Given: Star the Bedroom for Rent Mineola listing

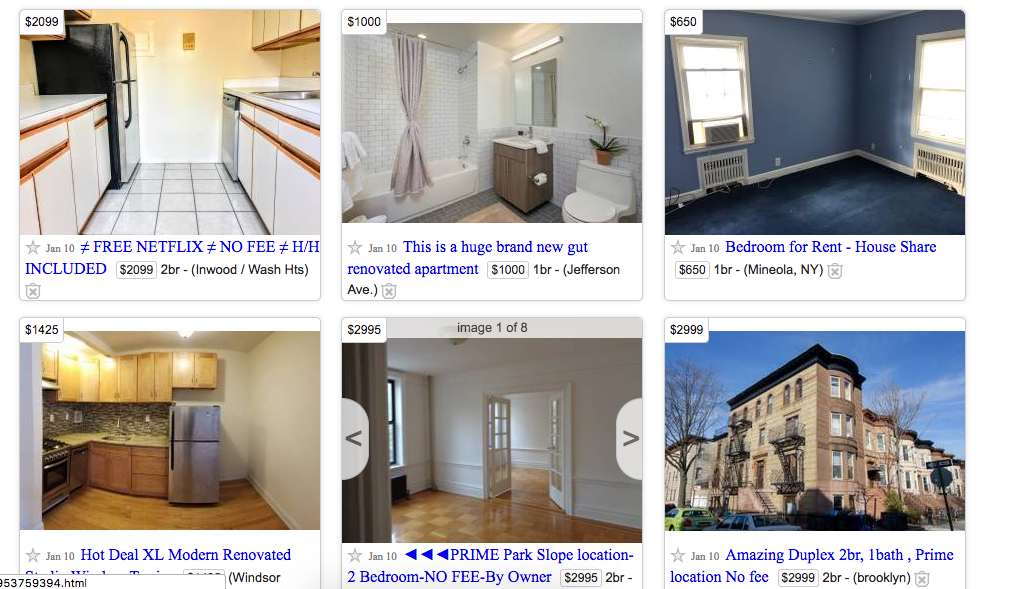Looking at the screenshot, I should [678, 247].
